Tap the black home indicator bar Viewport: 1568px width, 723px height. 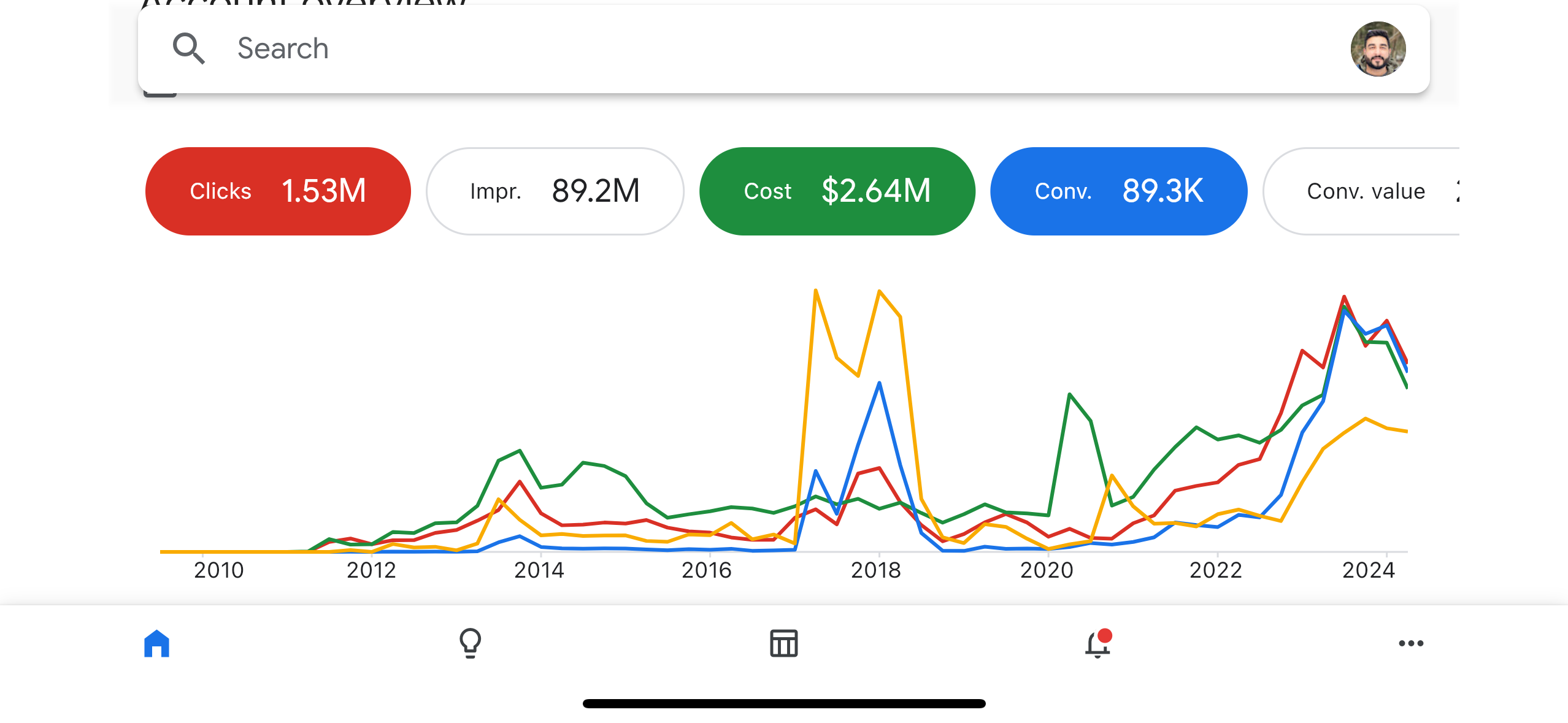(x=784, y=703)
